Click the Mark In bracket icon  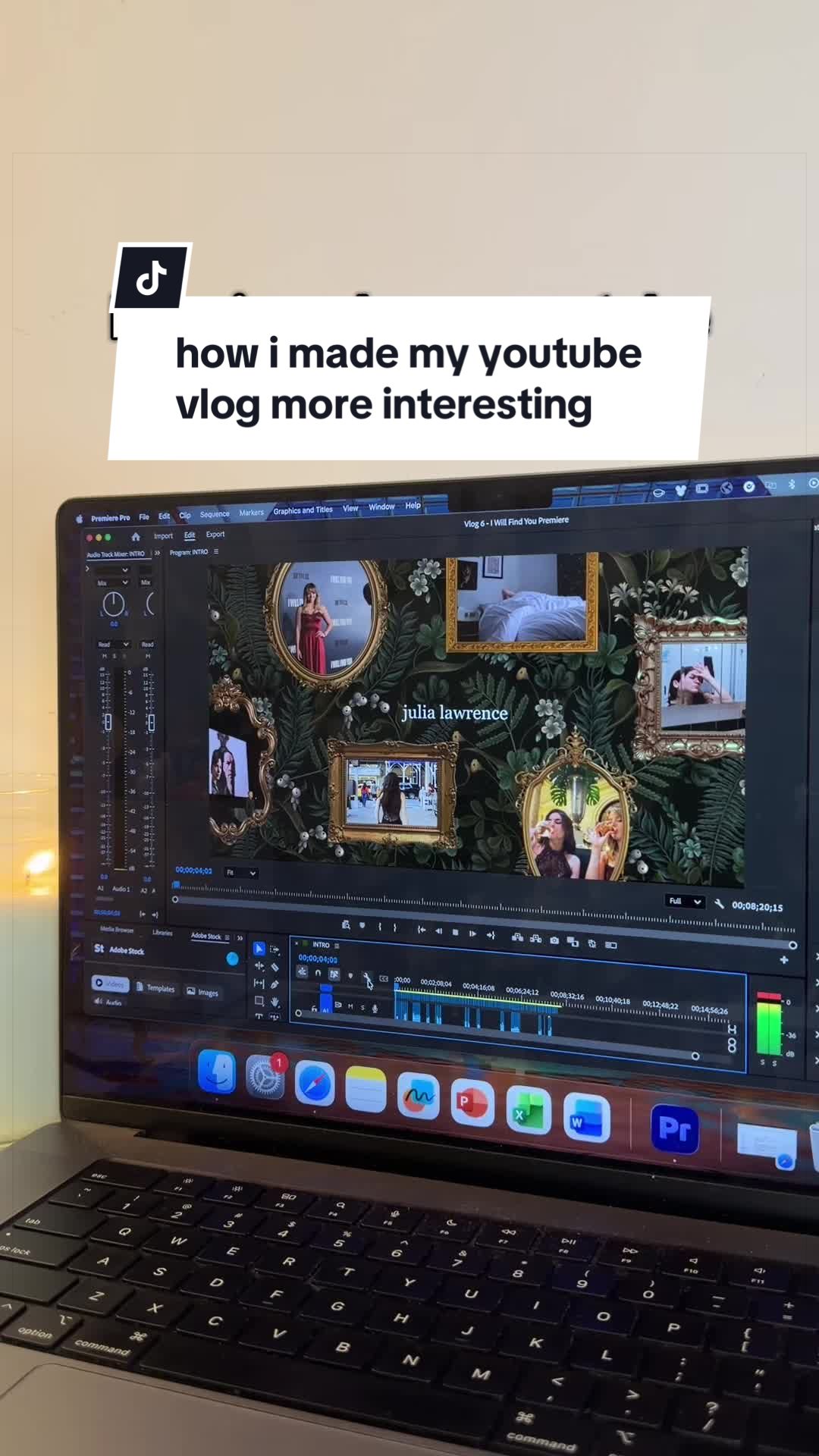[380, 927]
